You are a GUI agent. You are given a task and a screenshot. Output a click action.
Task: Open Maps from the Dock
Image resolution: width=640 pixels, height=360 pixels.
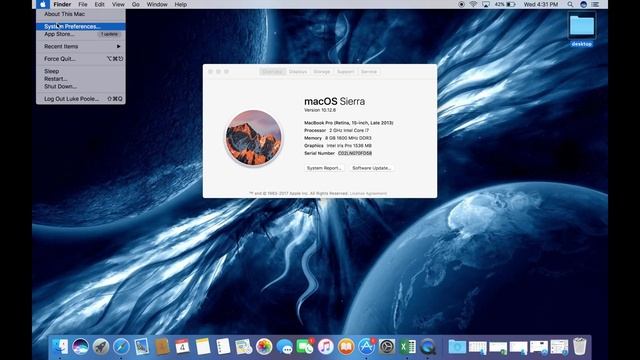point(244,347)
